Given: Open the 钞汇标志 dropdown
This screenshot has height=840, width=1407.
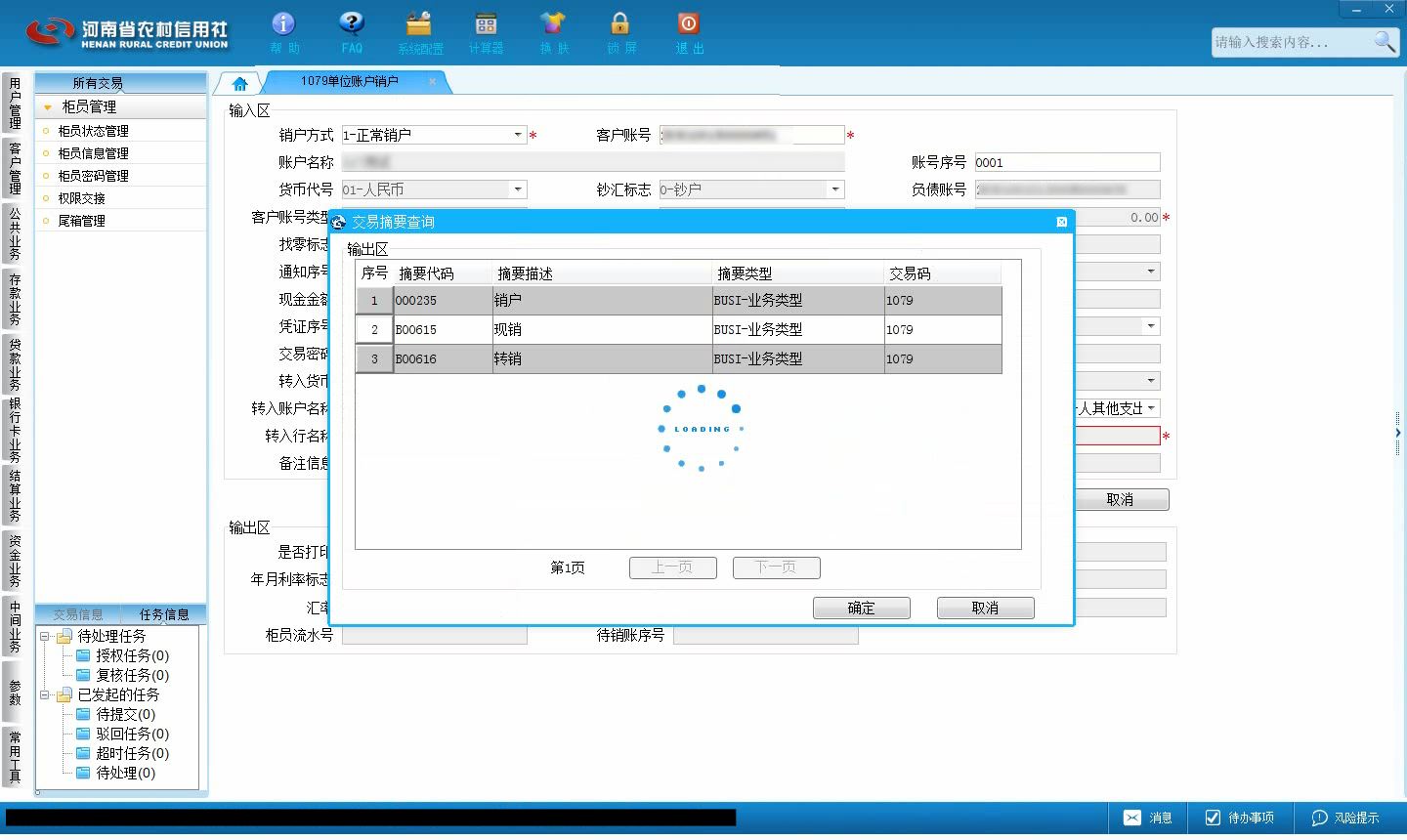Looking at the screenshot, I should tap(835, 189).
